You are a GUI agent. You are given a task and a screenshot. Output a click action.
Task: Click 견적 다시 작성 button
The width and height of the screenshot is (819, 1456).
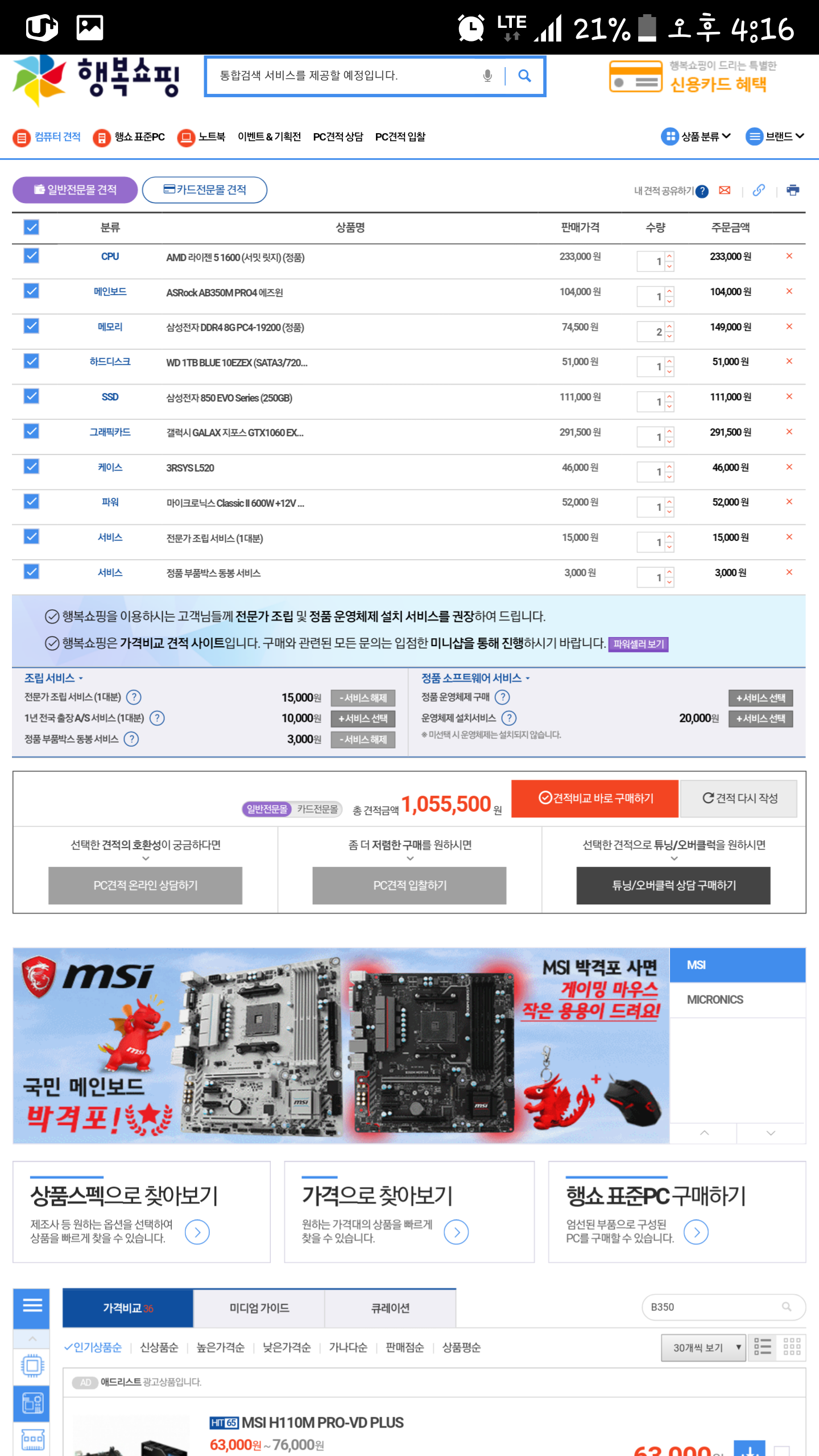[739, 798]
